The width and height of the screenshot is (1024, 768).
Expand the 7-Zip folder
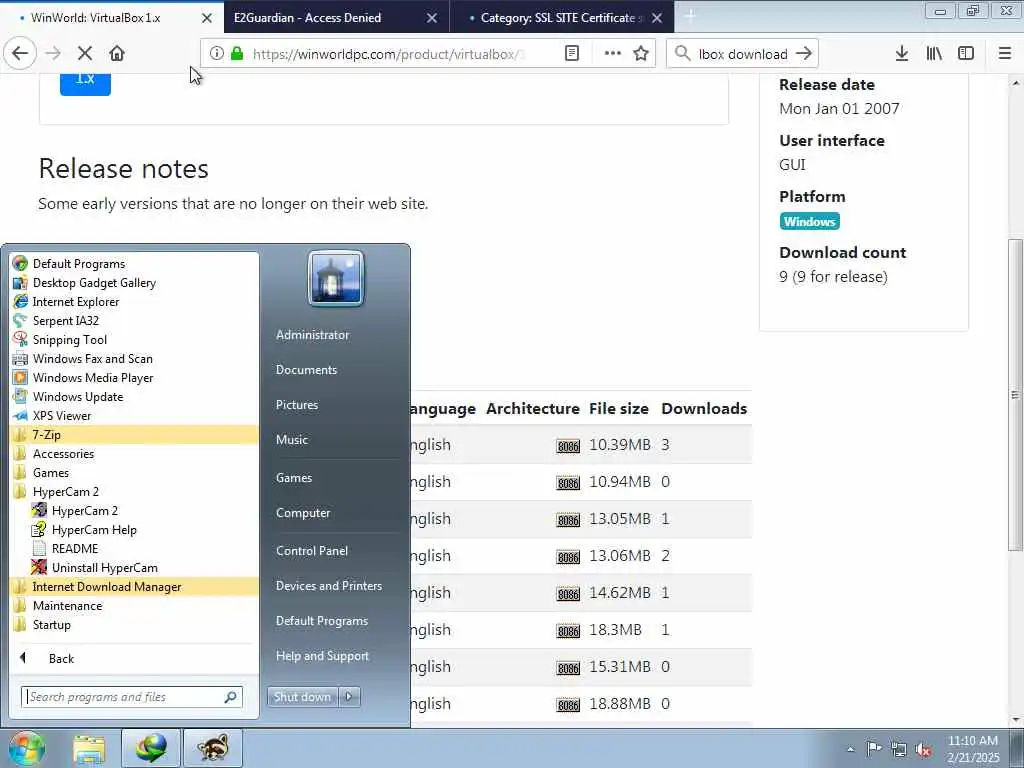pyautogui.click(x=135, y=434)
